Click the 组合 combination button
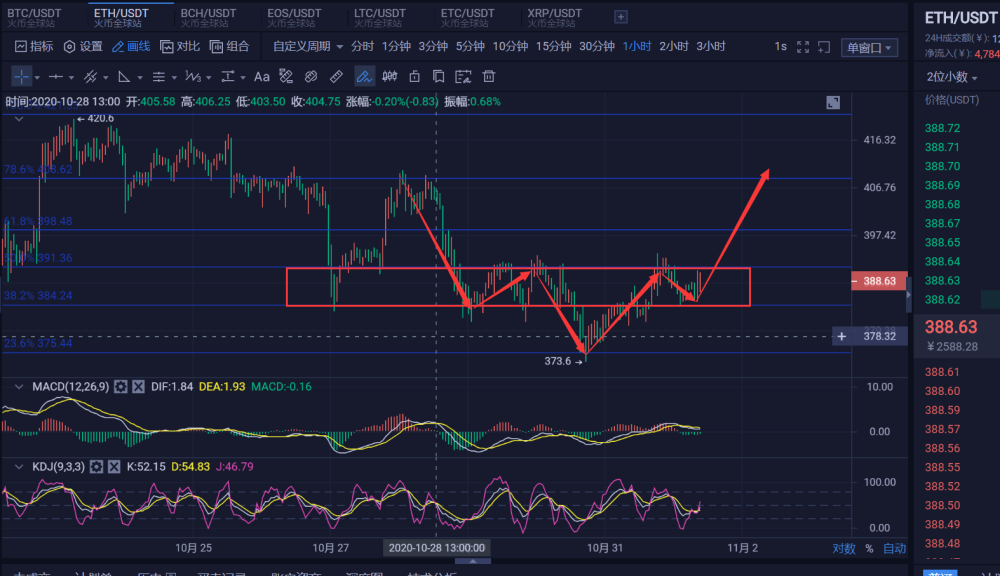 click(230, 47)
